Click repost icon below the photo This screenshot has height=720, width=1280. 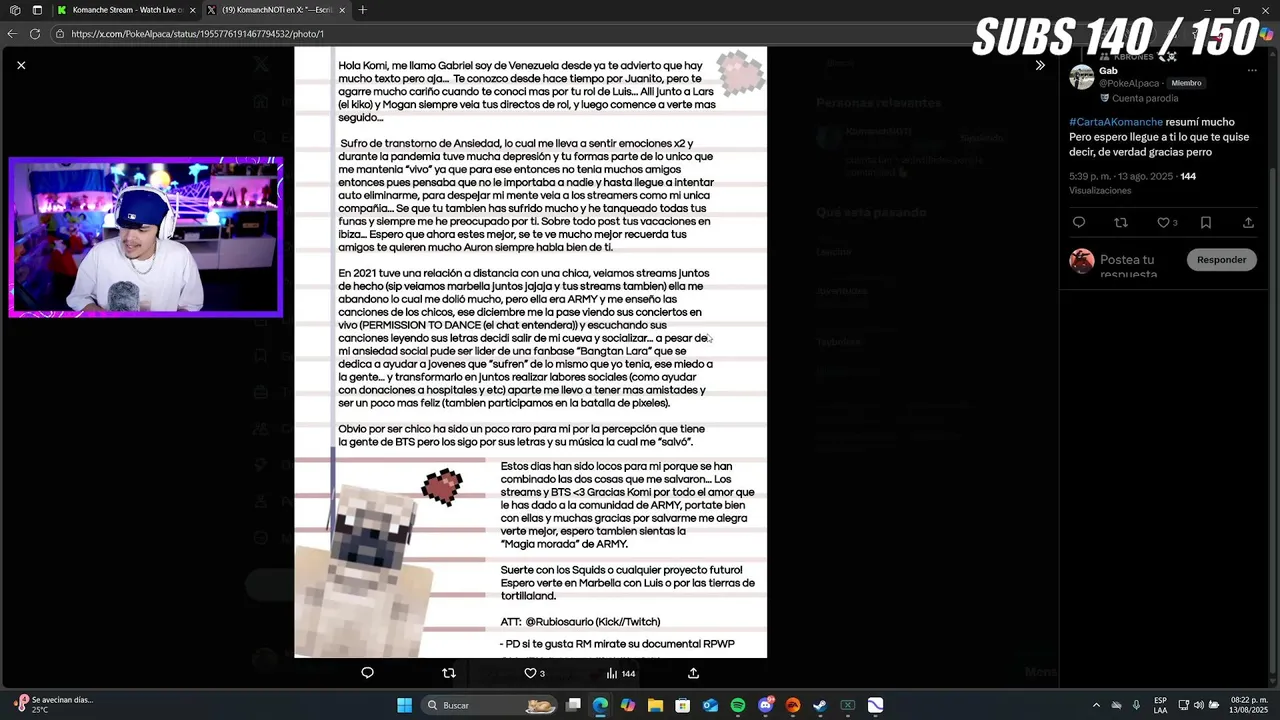[x=449, y=673]
